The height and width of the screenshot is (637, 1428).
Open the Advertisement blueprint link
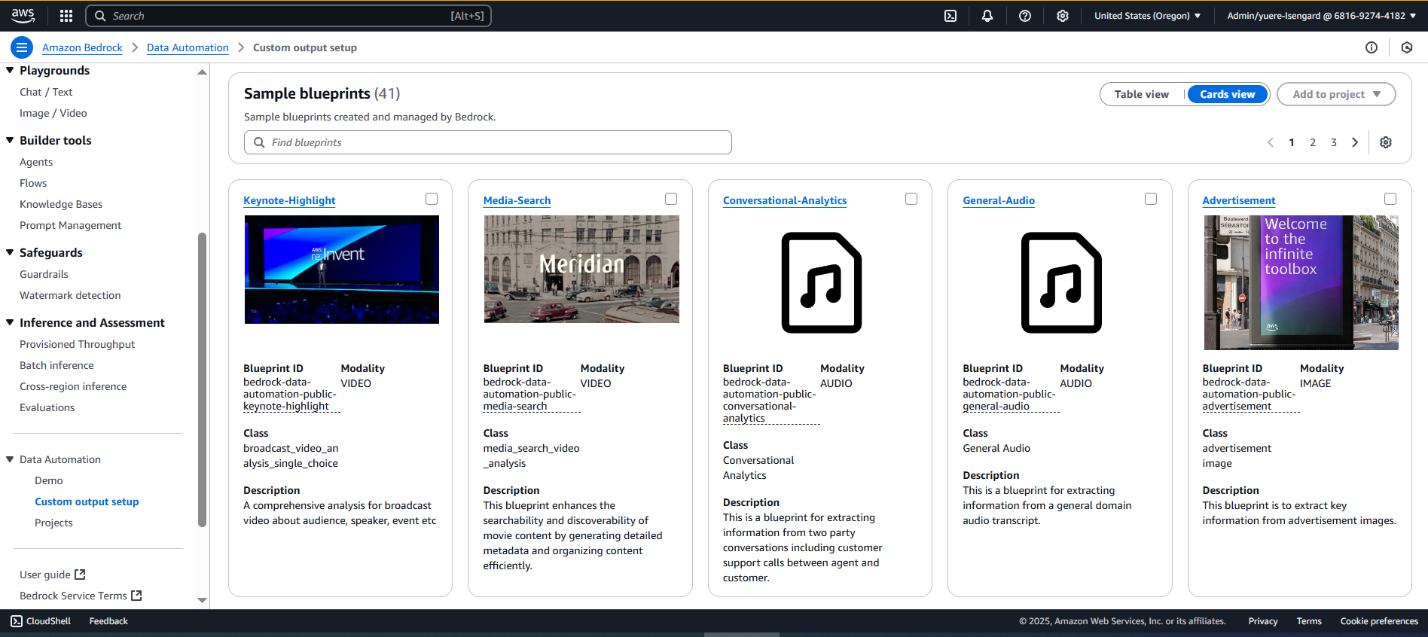(x=1239, y=200)
